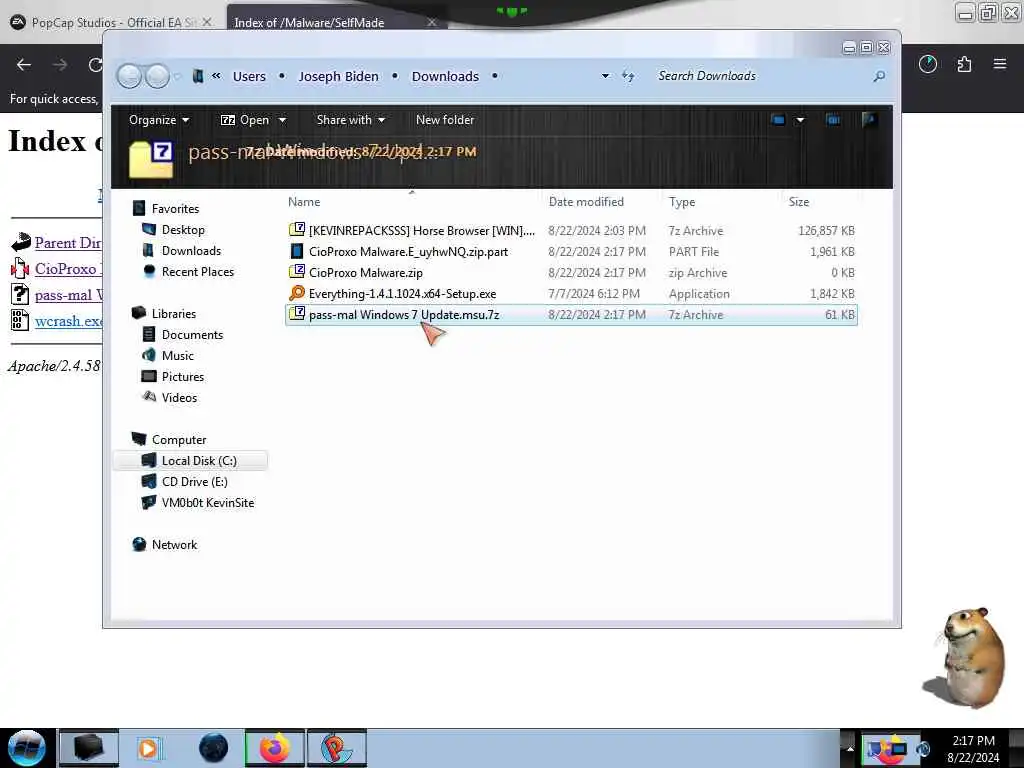Expand the breadcrumb double-chevron overflow
This screenshot has height=768, width=1024.
point(216,76)
